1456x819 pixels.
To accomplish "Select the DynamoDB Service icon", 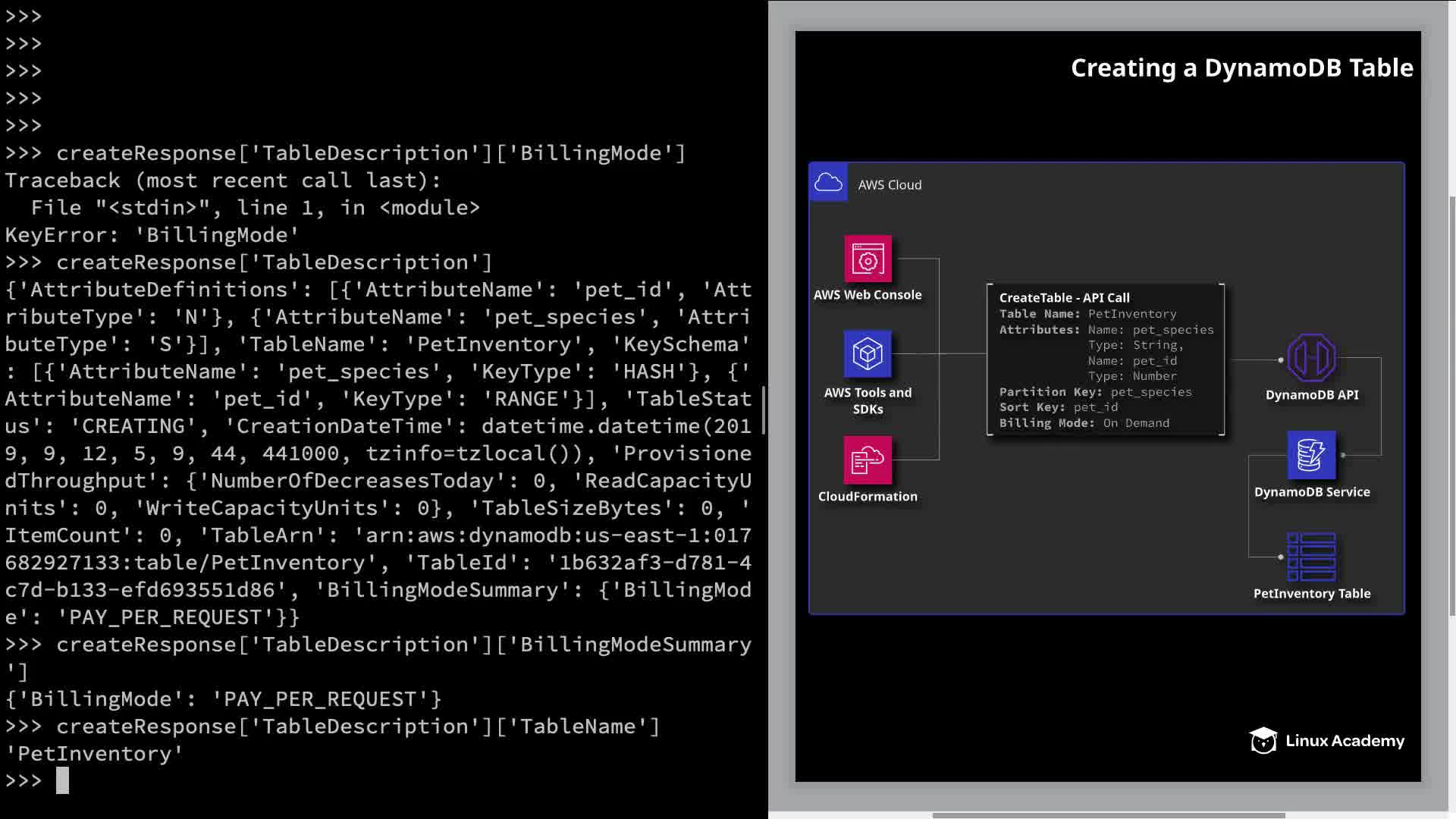I will [1311, 455].
